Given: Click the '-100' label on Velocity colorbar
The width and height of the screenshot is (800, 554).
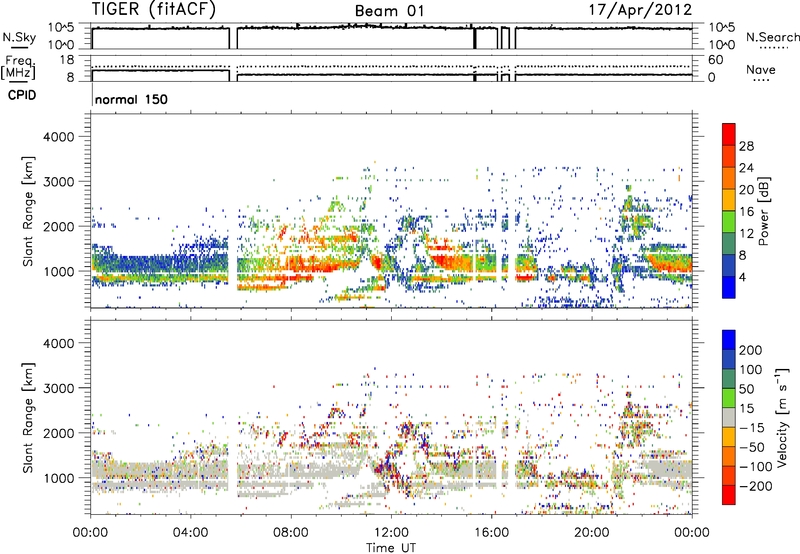Looking at the screenshot, I should pyautogui.click(x=755, y=467).
